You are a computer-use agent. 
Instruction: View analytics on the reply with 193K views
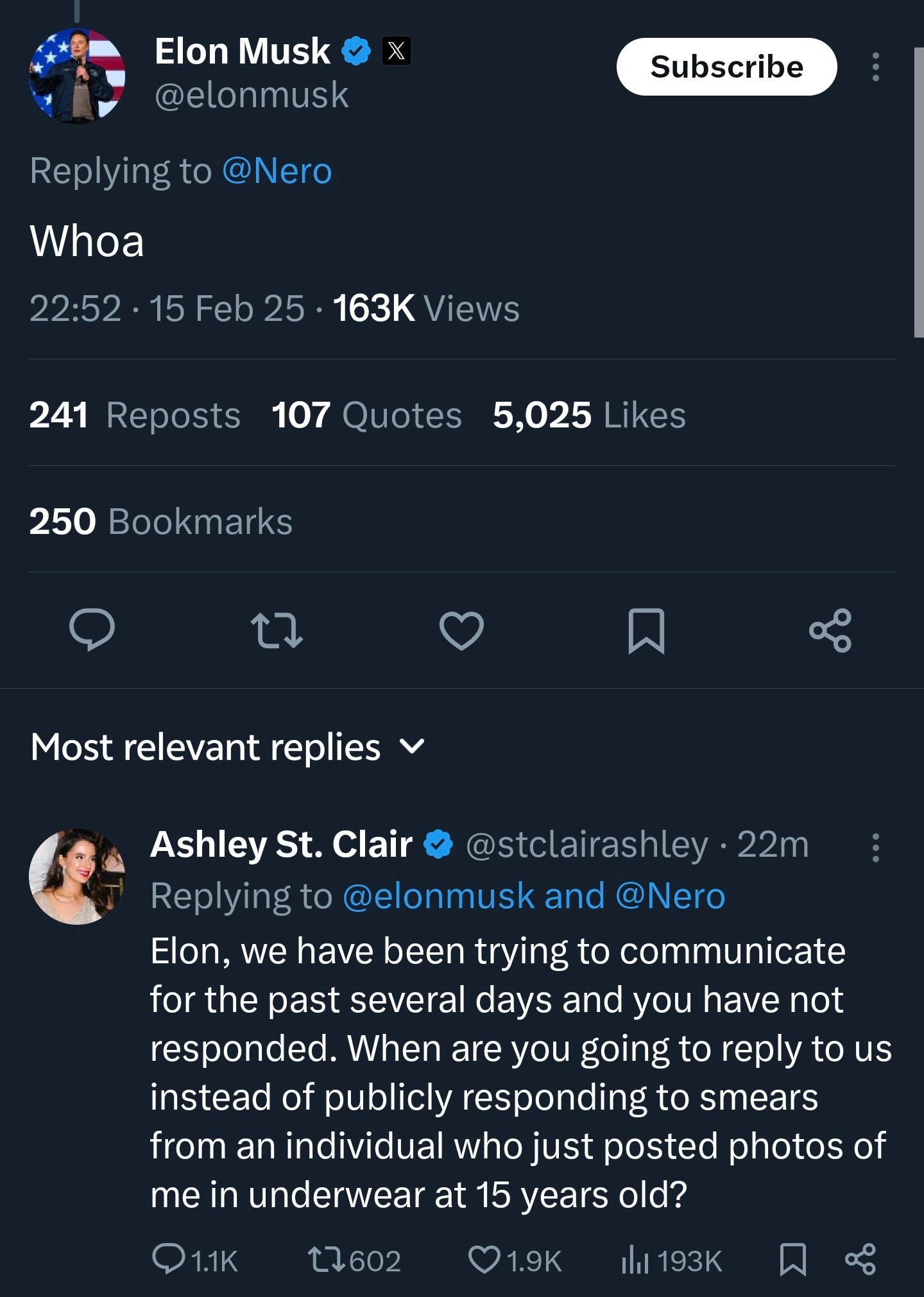click(635, 1259)
